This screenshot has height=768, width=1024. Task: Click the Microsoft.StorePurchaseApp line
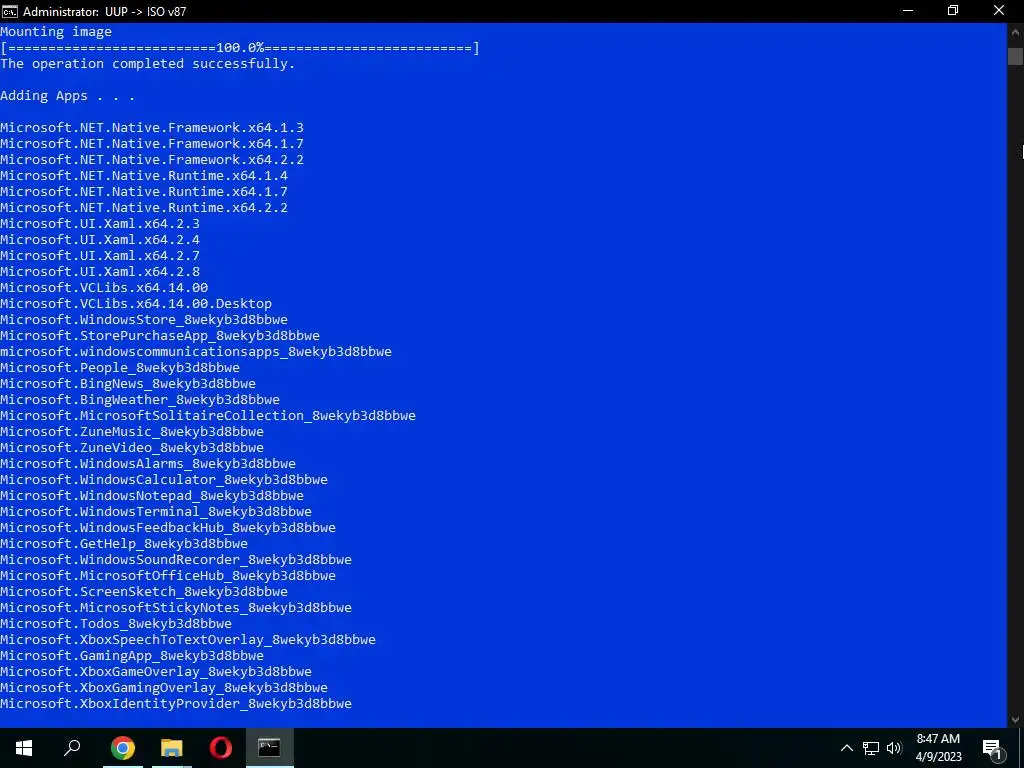click(160, 336)
